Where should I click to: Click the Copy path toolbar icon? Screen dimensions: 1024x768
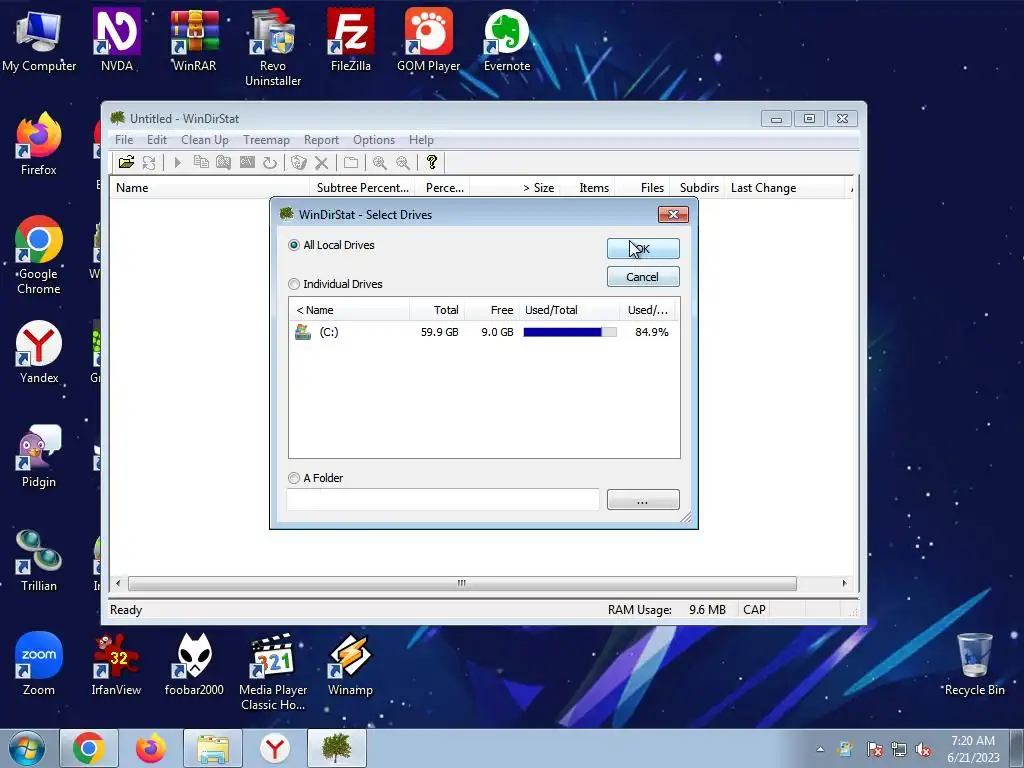[x=201, y=163]
